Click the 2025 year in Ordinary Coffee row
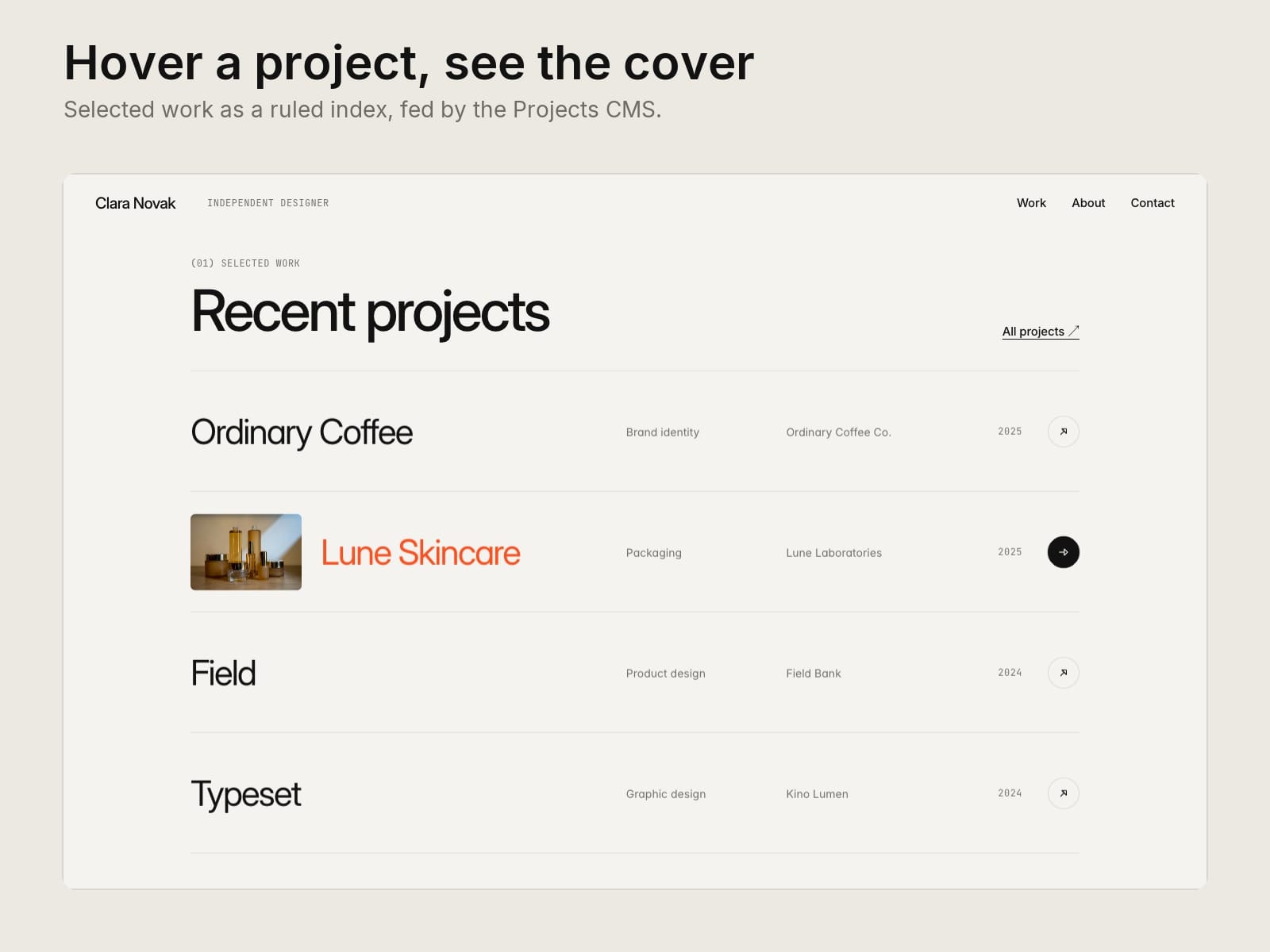 click(x=1010, y=432)
